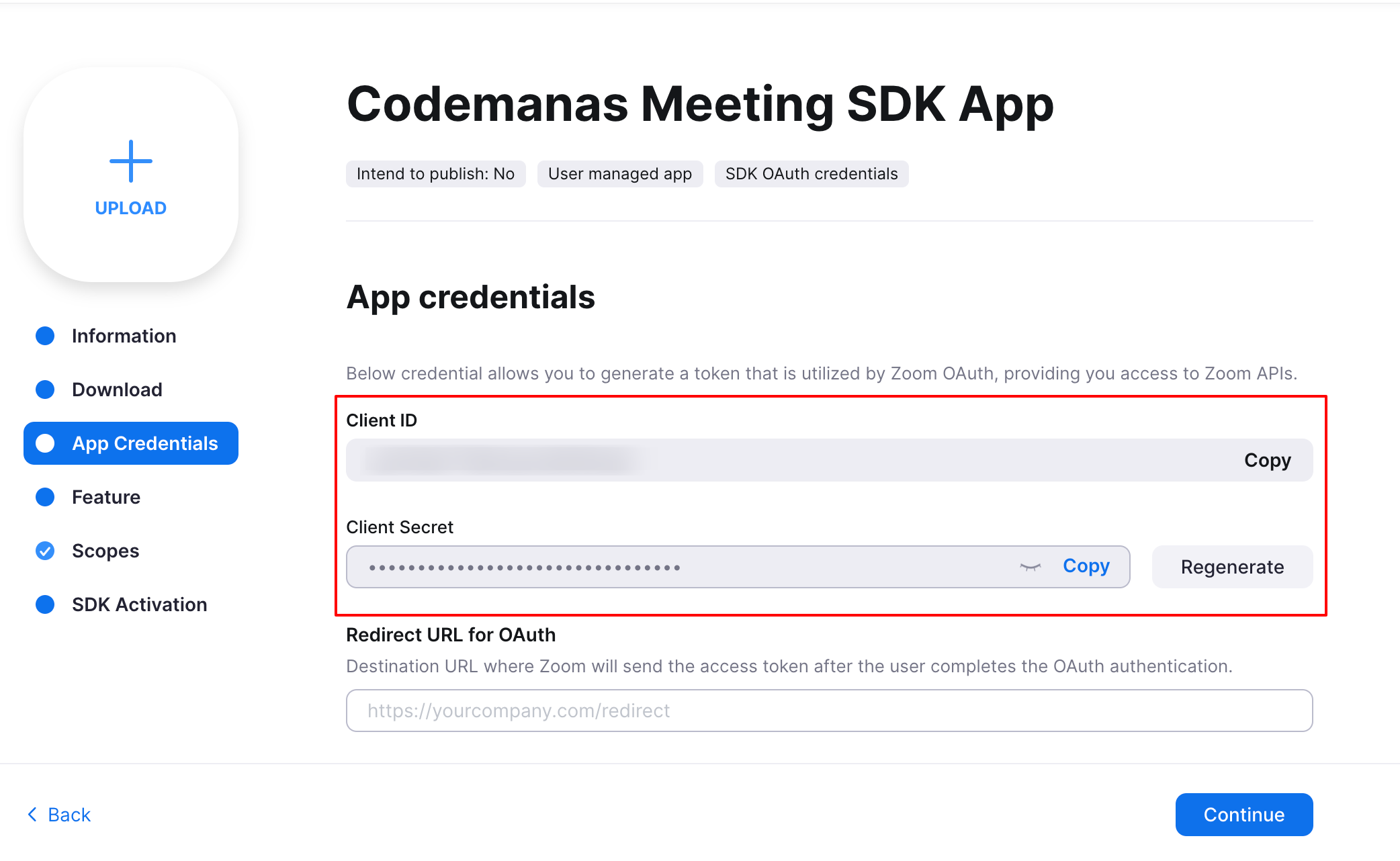The height and width of the screenshot is (861, 1400).
Task: Click the Information step dot icon
Action: [x=45, y=336]
